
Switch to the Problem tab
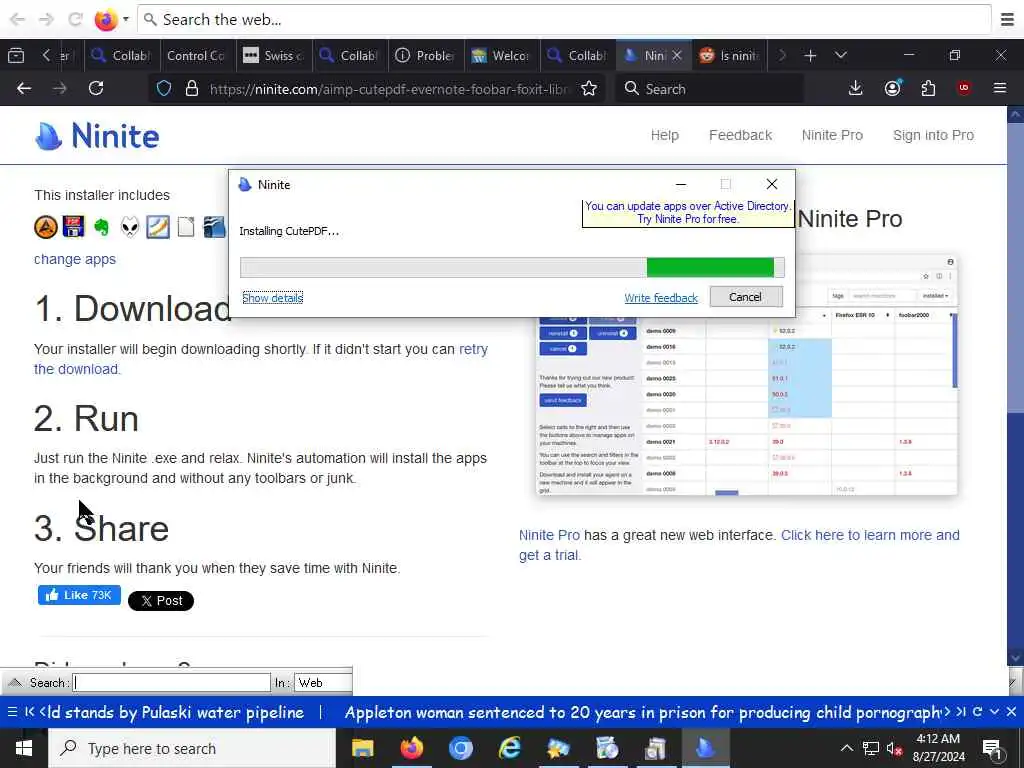tap(426, 56)
